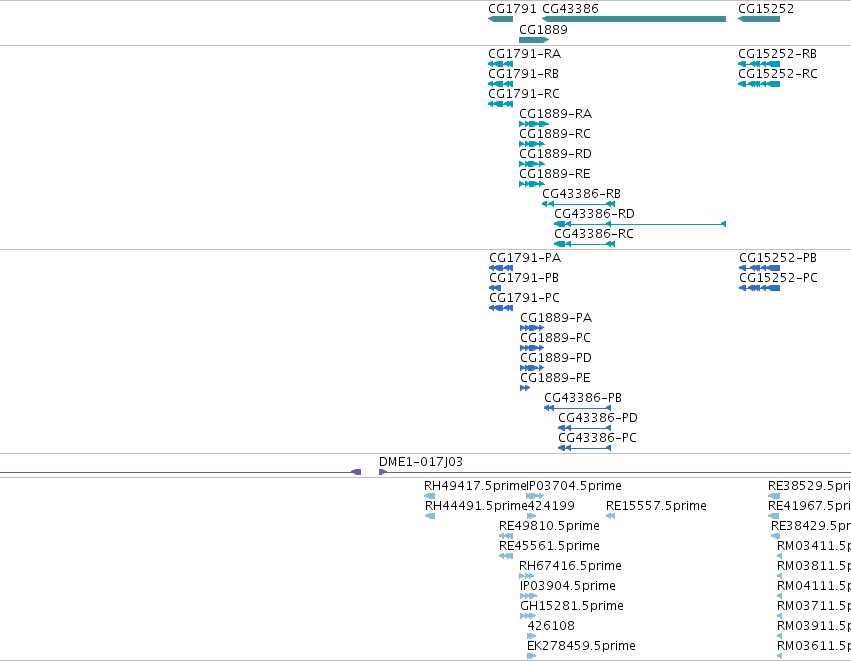Select EST RM04111.5prime label

(x=814, y=587)
